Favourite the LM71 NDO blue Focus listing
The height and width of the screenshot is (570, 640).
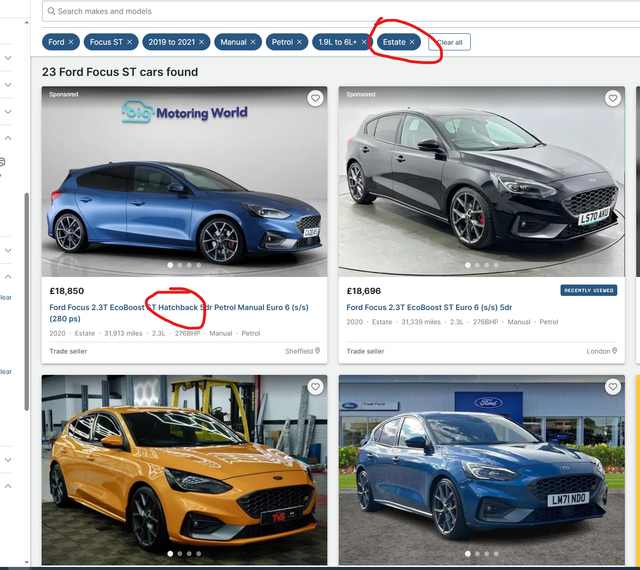pyautogui.click(x=613, y=386)
